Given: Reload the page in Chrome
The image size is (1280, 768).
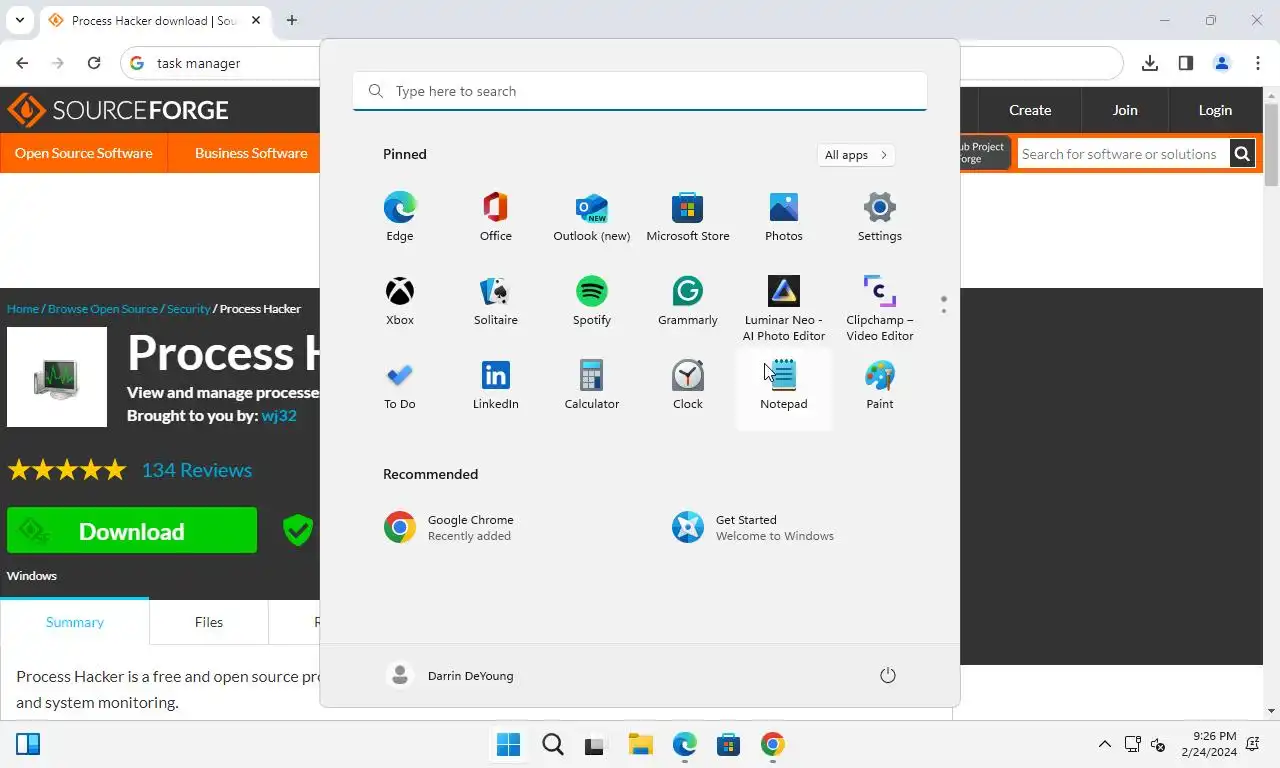Looking at the screenshot, I should (x=94, y=63).
